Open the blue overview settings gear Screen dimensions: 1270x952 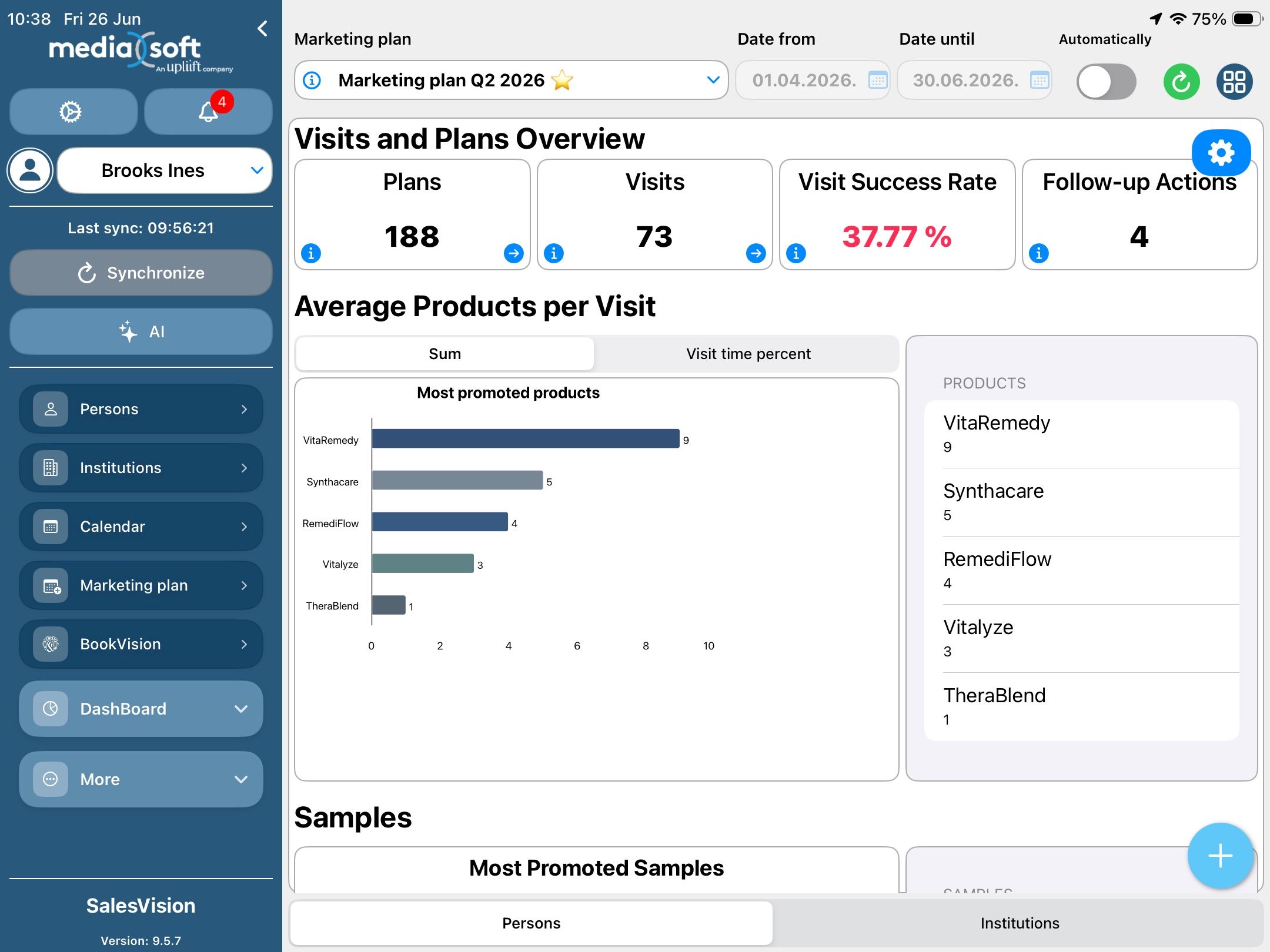(x=1221, y=153)
